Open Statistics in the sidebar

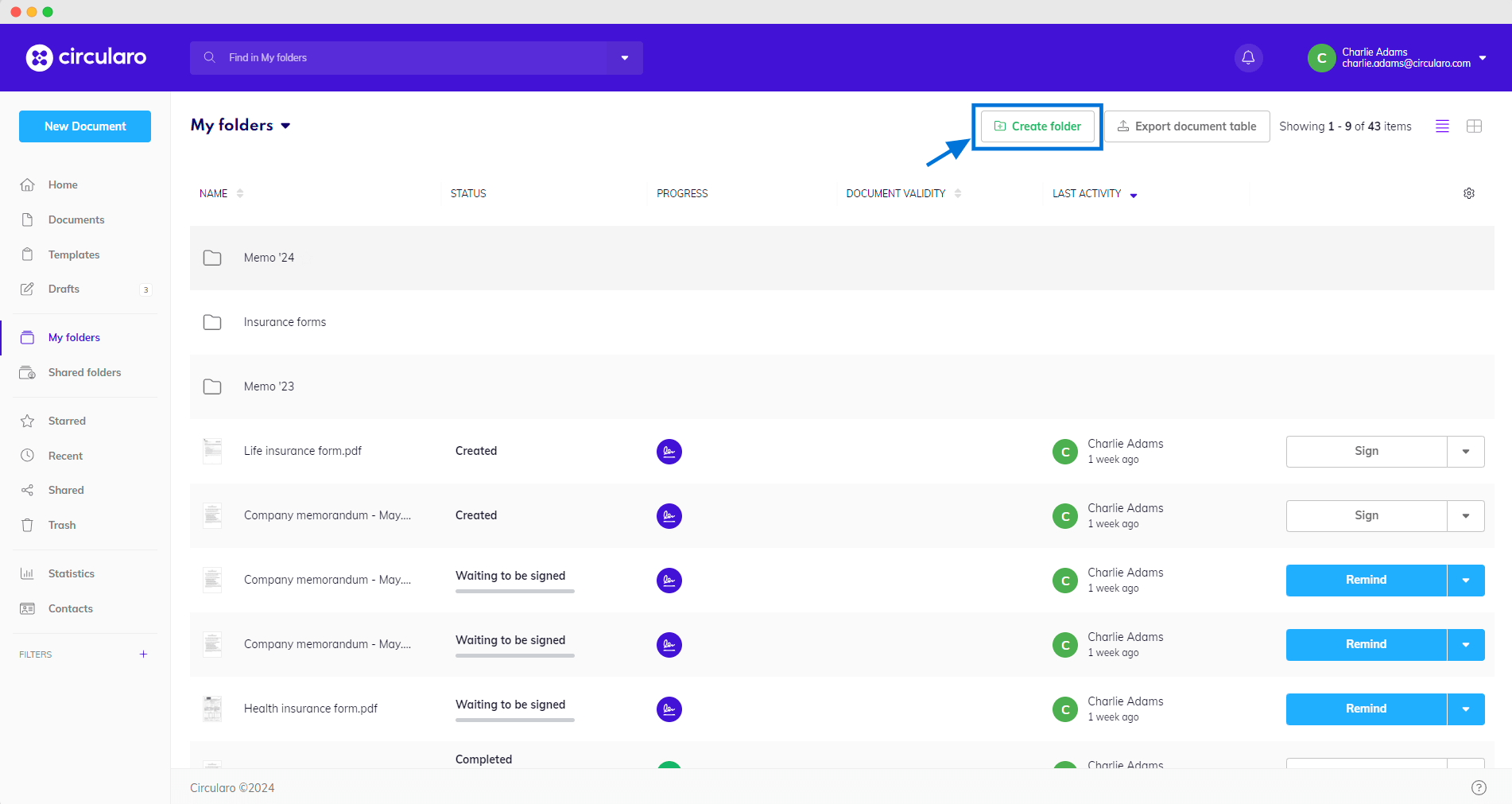pyautogui.click(x=71, y=574)
